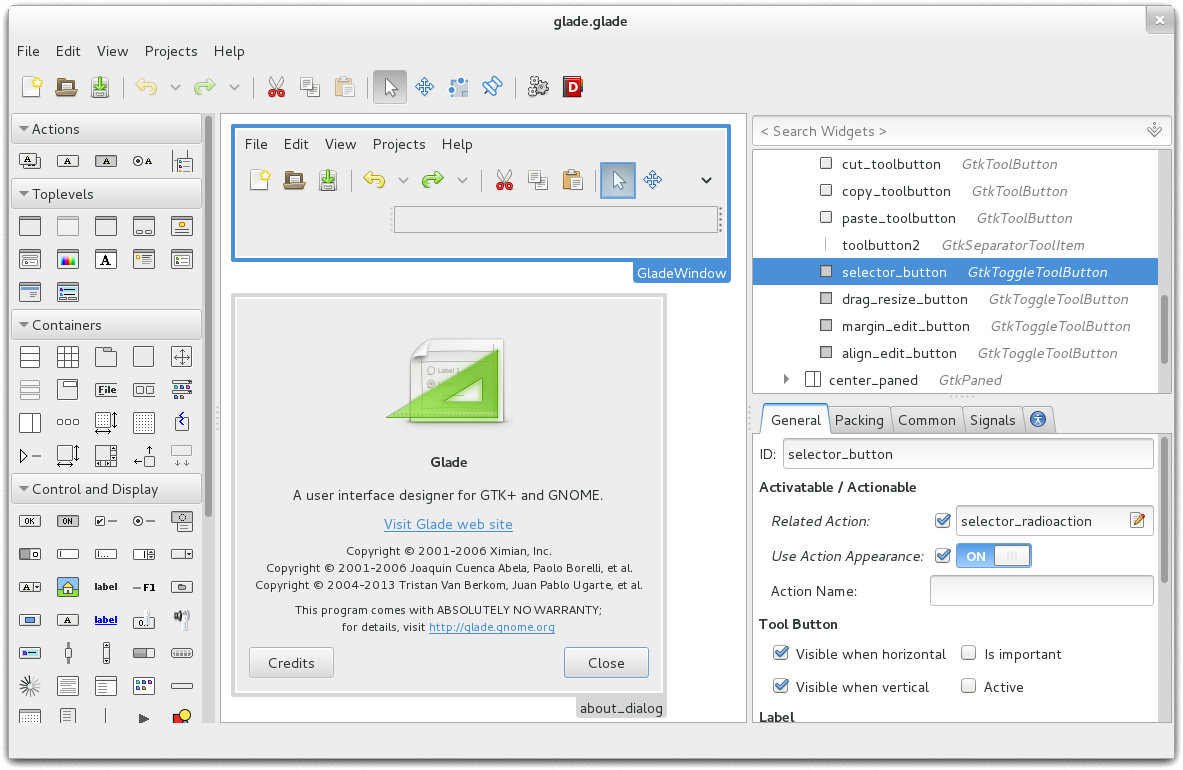Click the Undo arrow icon
Image resolution: width=1183 pixels, height=770 pixels.
[x=146, y=87]
